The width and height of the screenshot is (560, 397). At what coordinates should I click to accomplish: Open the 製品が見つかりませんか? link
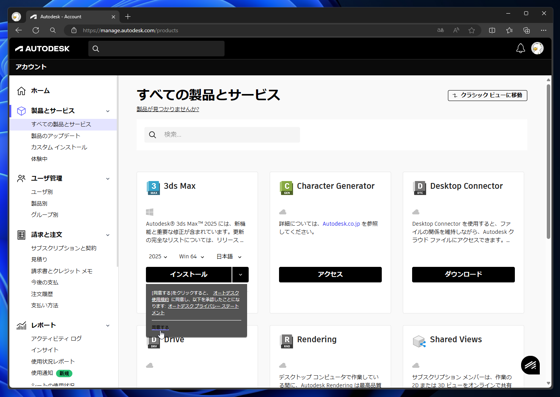(x=168, y=109)
